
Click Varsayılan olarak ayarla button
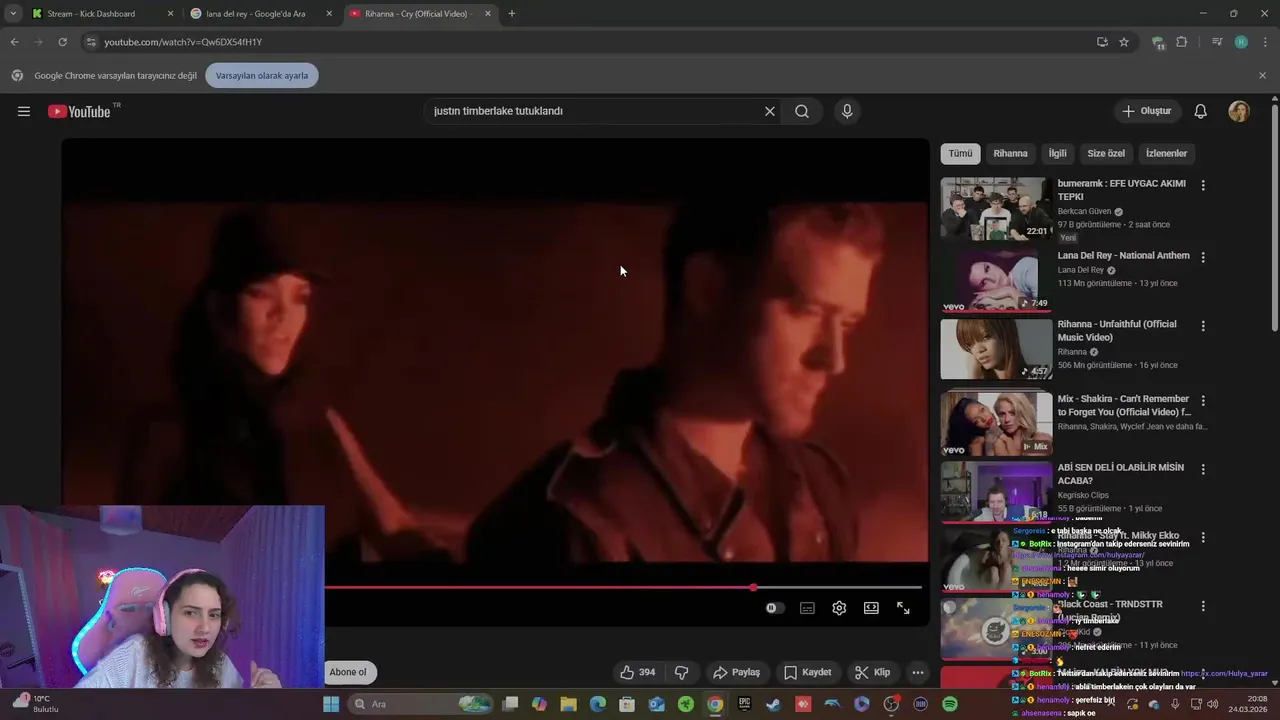262,75
